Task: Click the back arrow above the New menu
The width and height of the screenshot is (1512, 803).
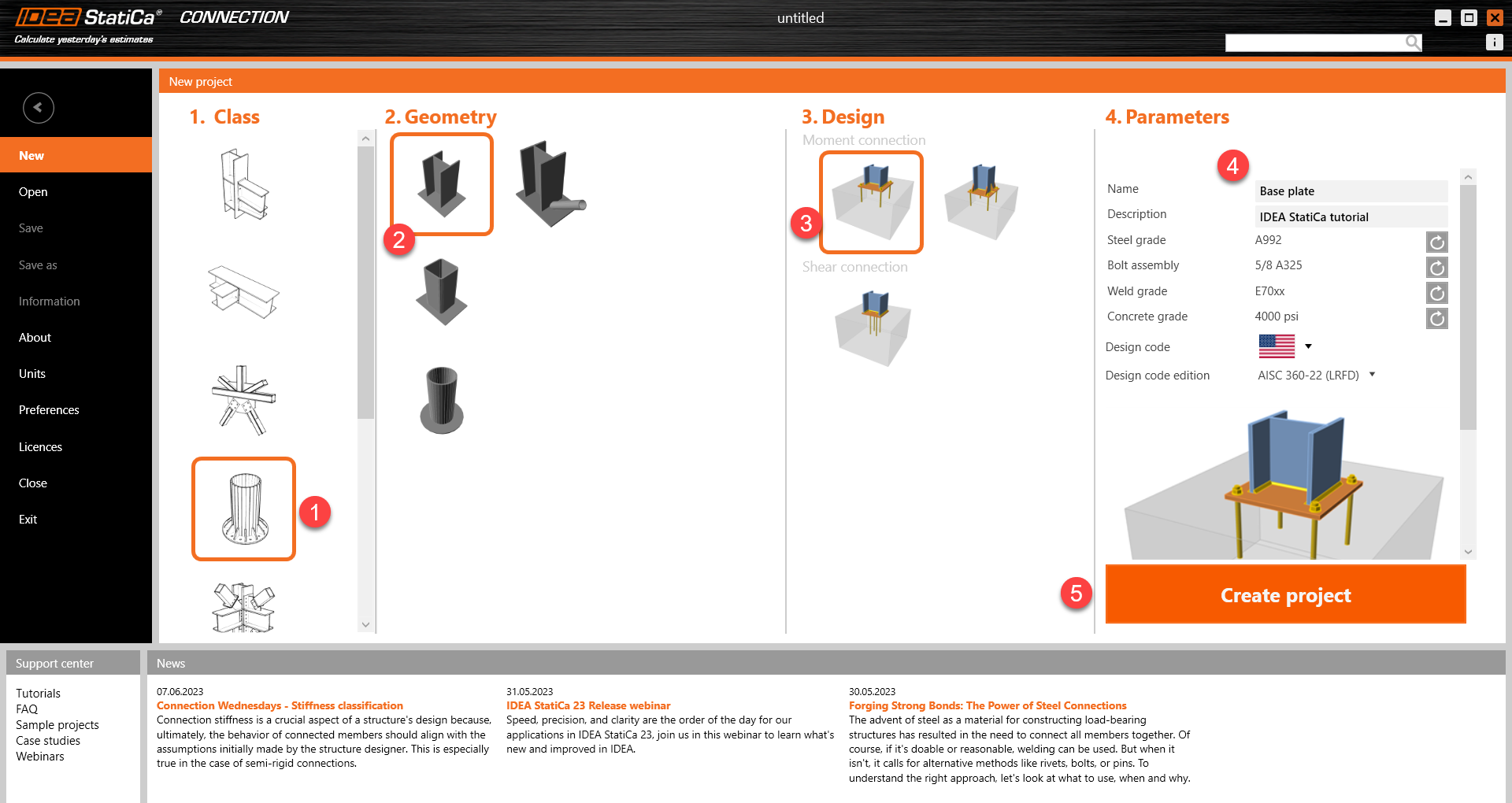Action: [38, 107]
